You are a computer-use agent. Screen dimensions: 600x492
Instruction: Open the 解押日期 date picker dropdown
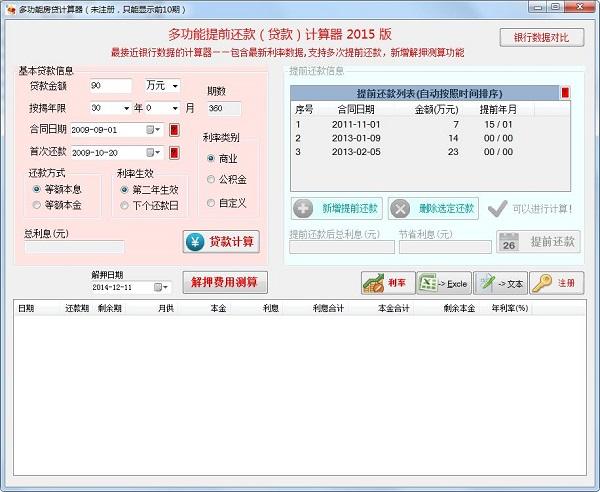point(165,288)
